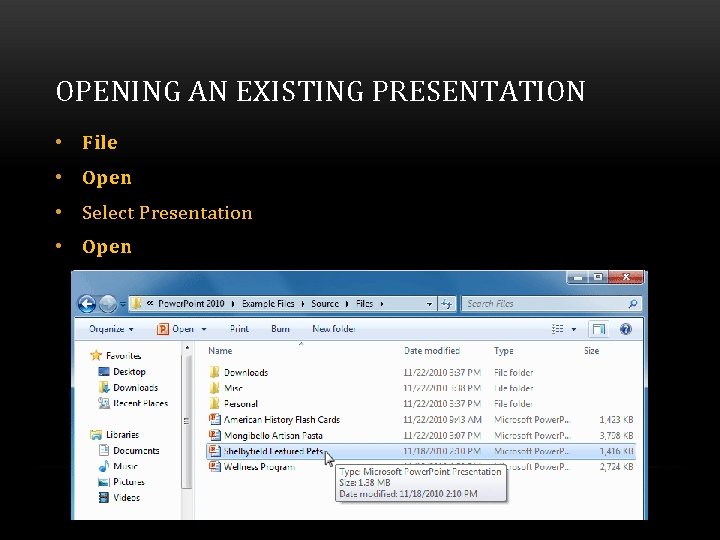720x540 pixels.
Task: Click the navigation pane scrollbar
Action: coord(186,421)
